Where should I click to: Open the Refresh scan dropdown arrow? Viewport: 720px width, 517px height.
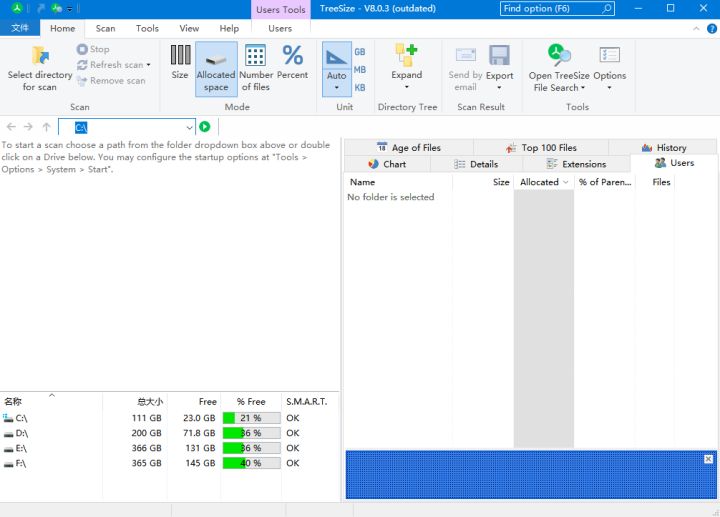148,65
